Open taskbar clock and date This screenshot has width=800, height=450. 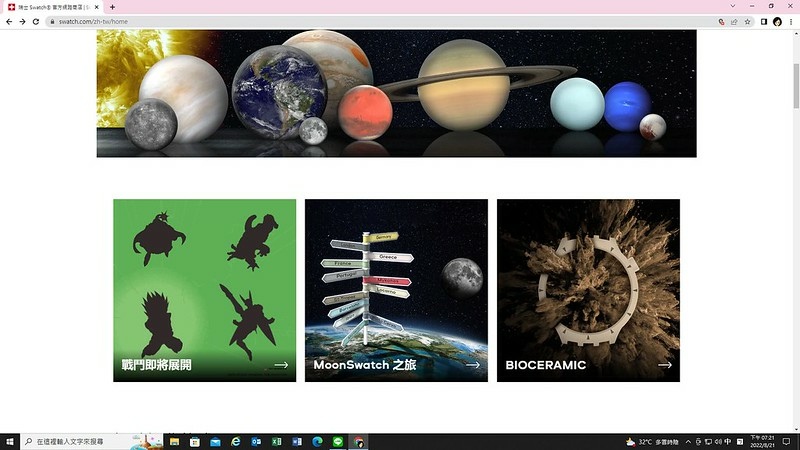pos(762,441)
